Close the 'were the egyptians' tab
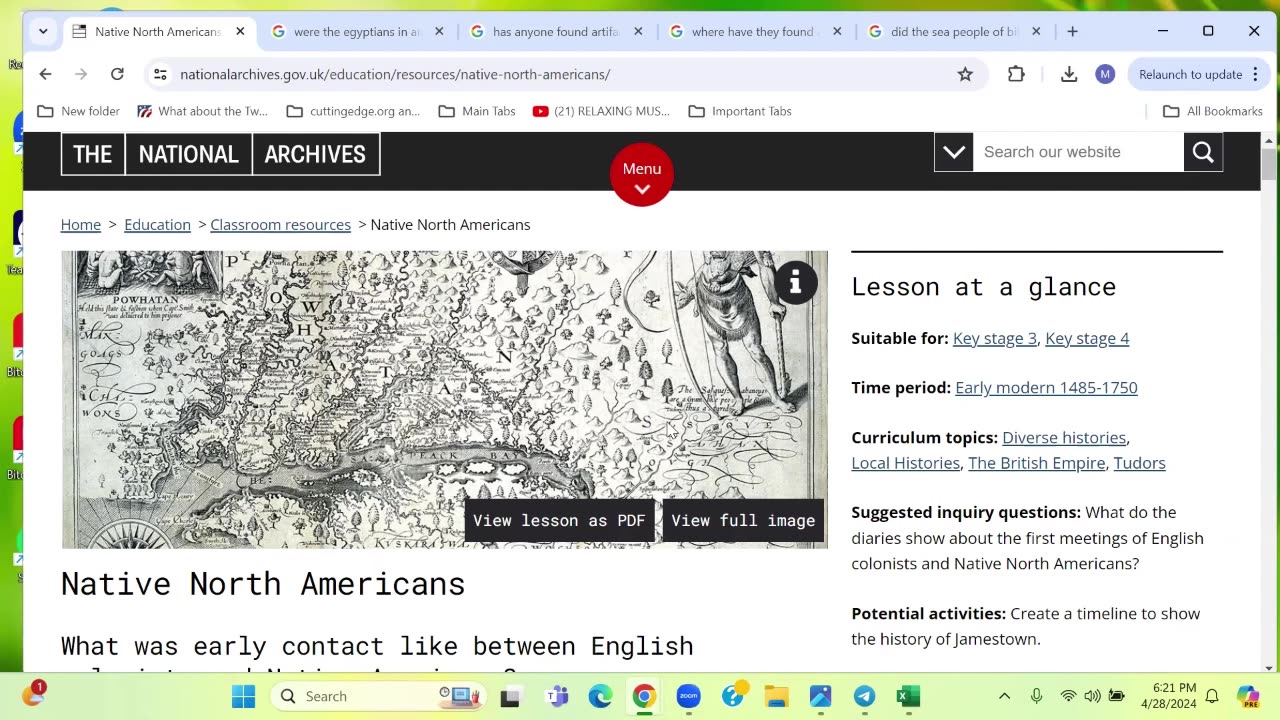 tap(439, 31)
